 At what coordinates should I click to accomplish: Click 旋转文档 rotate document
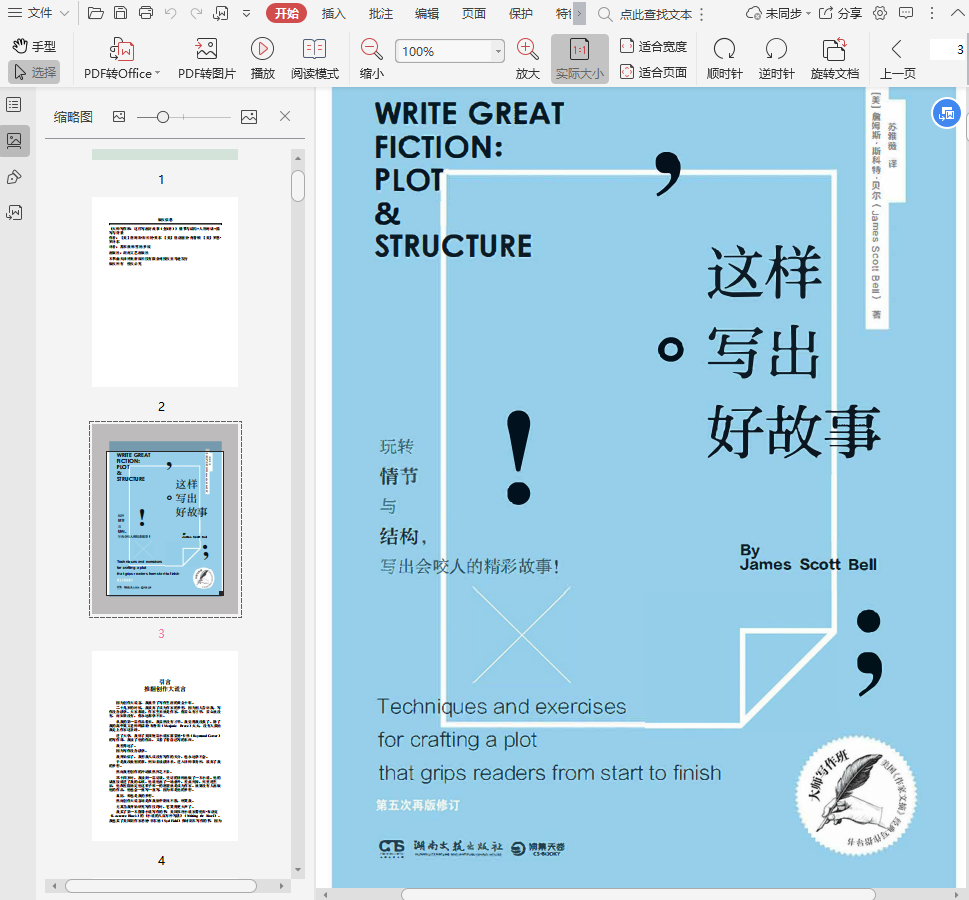(x=835, y=59)
